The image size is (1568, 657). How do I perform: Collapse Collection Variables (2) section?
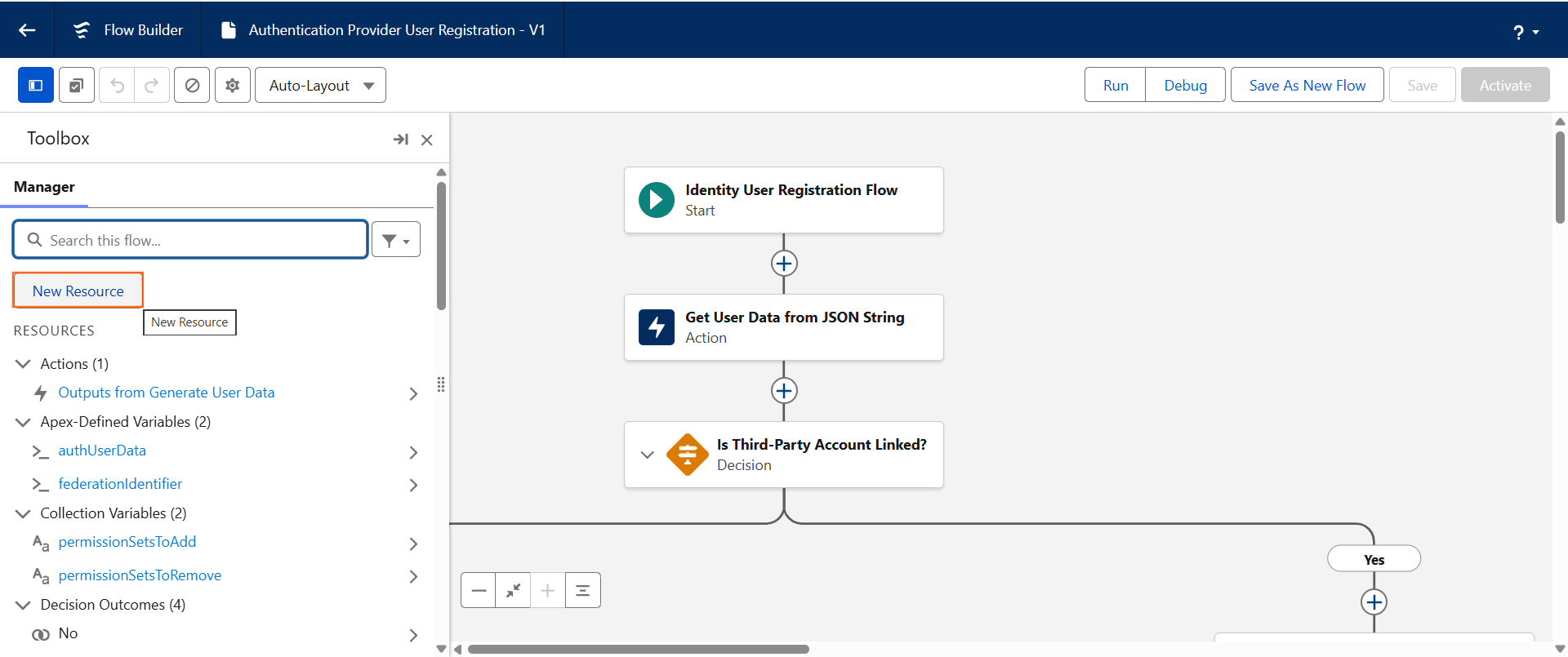point(23,513)
